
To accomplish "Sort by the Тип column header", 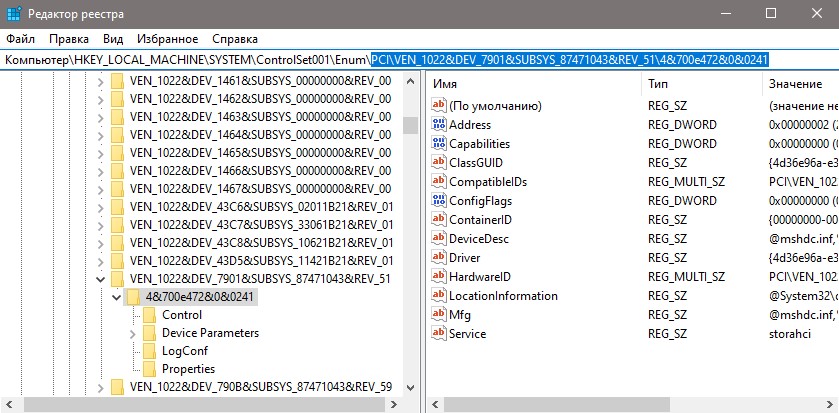I will tap(701, 84).
